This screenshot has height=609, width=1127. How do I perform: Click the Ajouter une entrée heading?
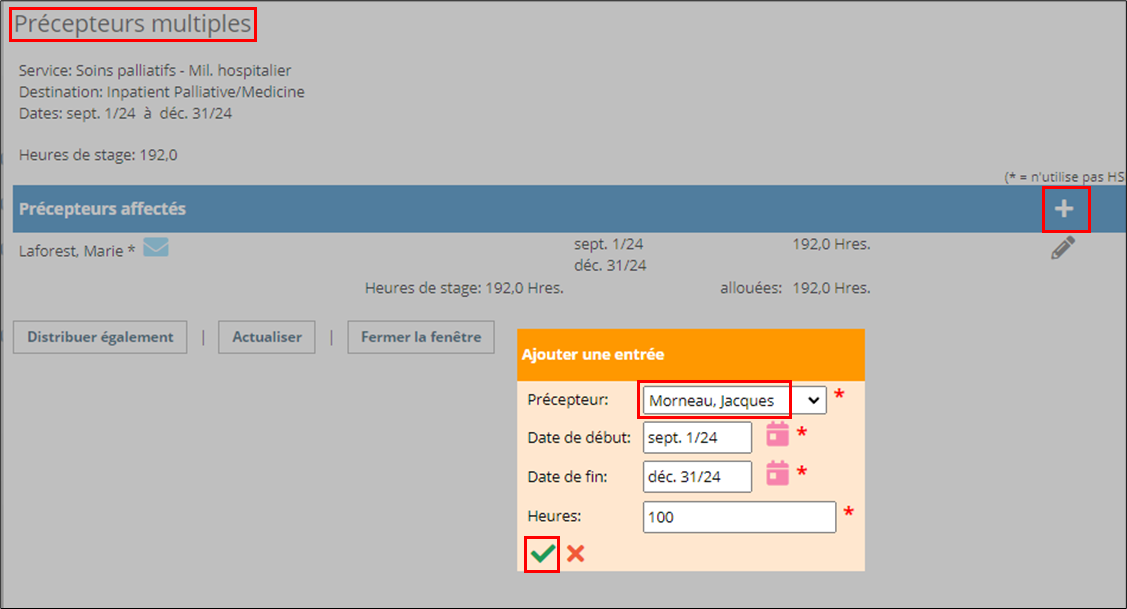(x=593, y=354)
